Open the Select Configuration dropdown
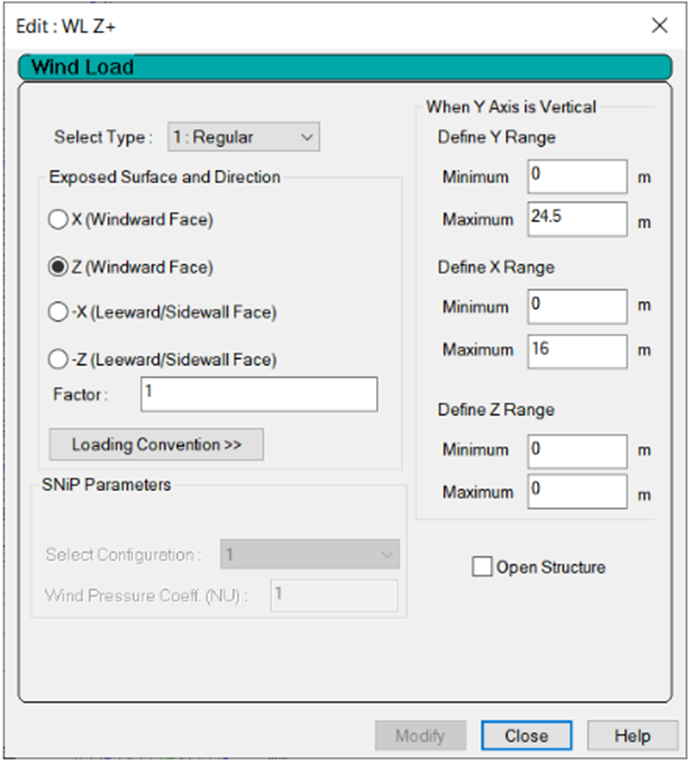The image size is (692, 767). (x=309, y=554)
